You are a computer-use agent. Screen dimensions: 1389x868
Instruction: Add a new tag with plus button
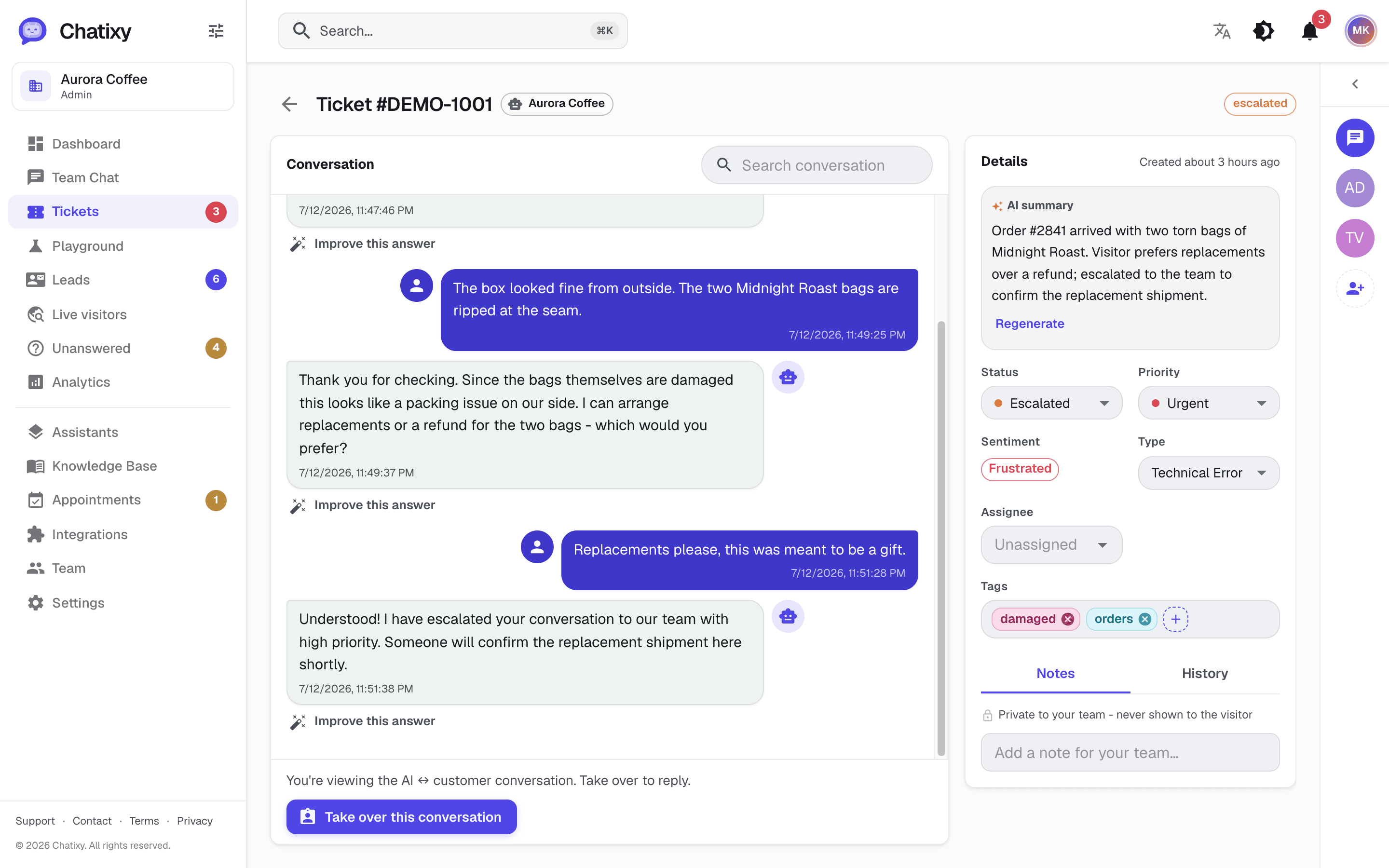[x=1175, y=619]
